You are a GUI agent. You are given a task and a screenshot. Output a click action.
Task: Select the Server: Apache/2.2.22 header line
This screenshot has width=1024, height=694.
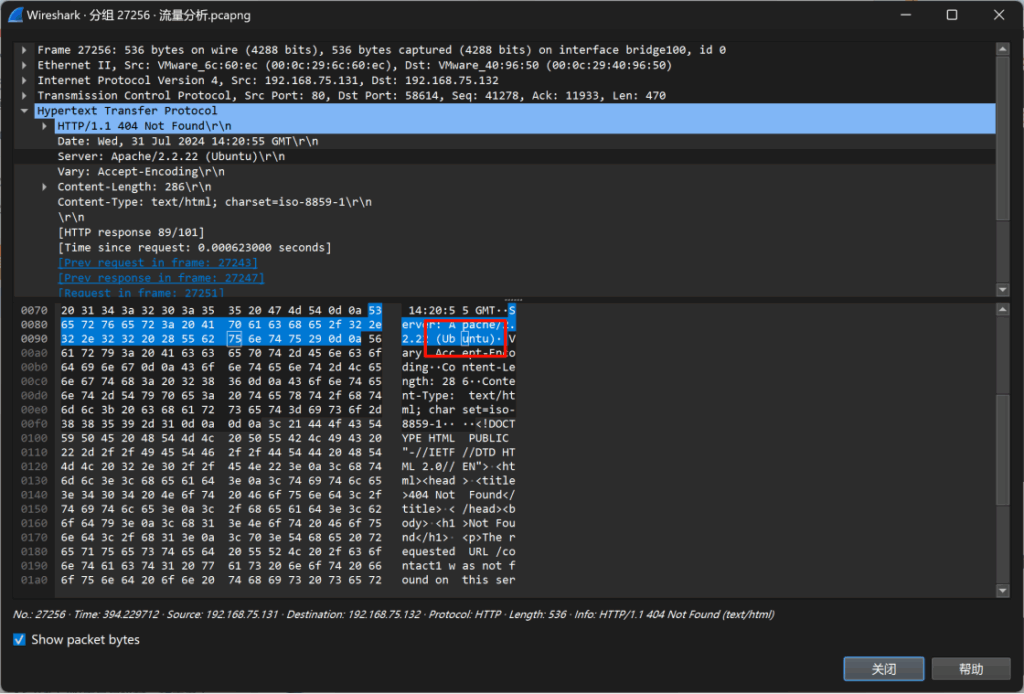click(170, 157)
